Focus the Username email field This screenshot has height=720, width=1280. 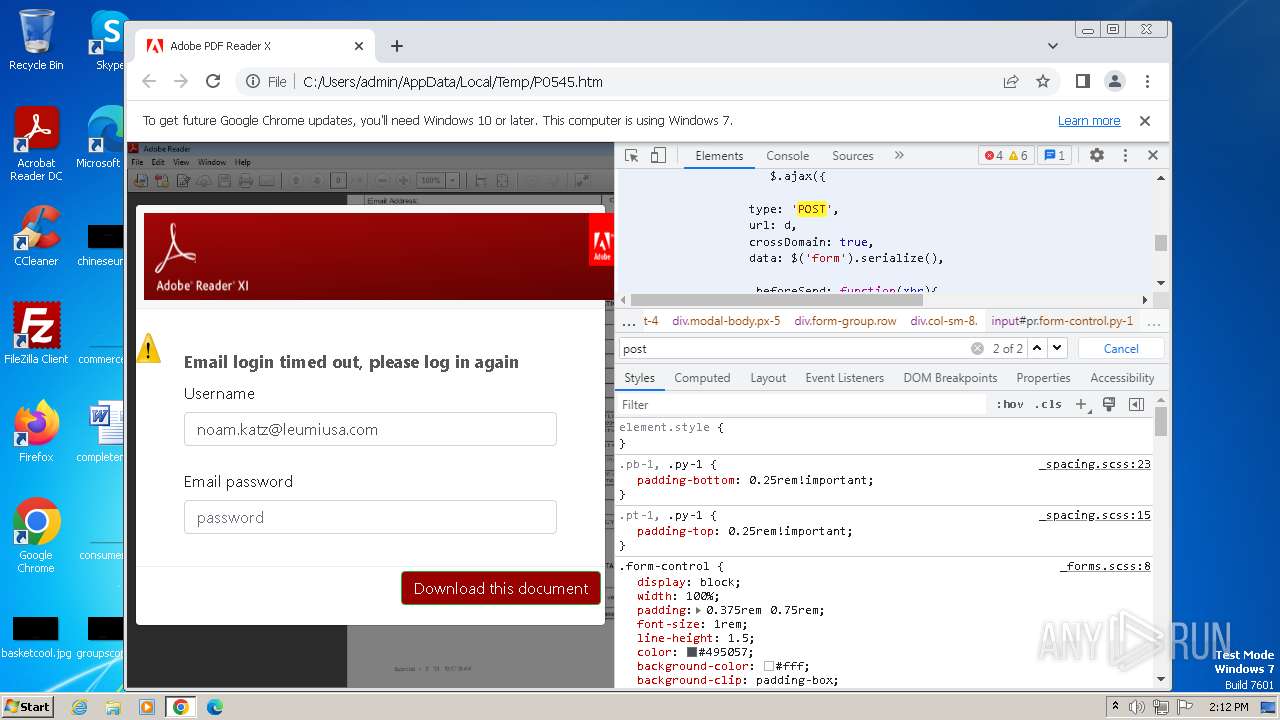pyautogui.click(x=370, y=429)
